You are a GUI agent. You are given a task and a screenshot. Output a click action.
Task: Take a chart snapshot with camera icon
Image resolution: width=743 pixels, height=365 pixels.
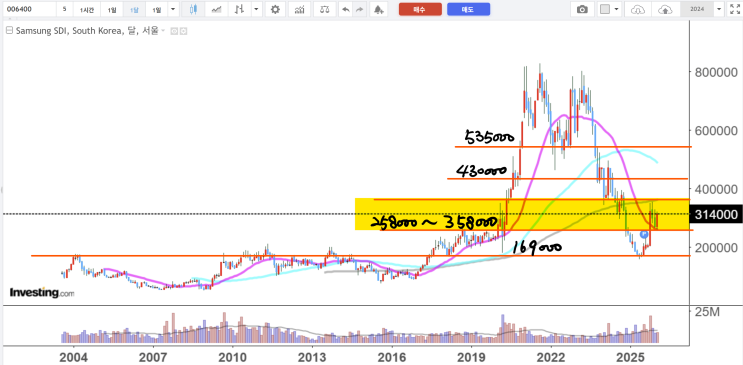(x=582, y=9)
